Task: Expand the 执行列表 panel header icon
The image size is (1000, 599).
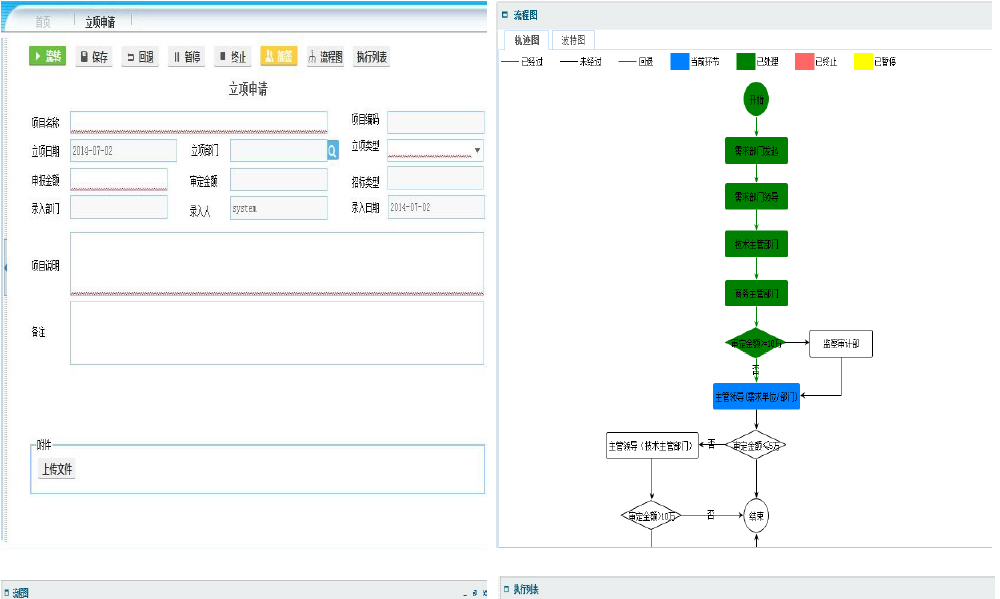Action: click(506, 589)
